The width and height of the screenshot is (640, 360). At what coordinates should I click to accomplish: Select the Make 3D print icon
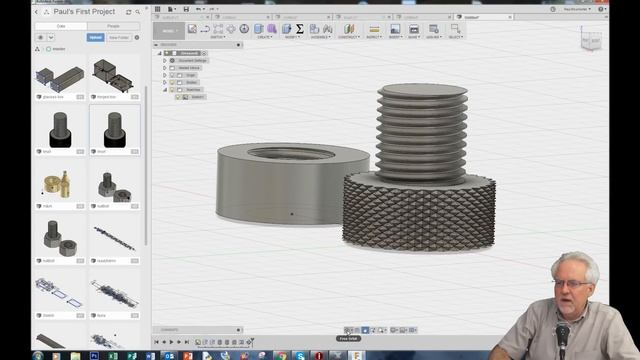pos(414,29)
